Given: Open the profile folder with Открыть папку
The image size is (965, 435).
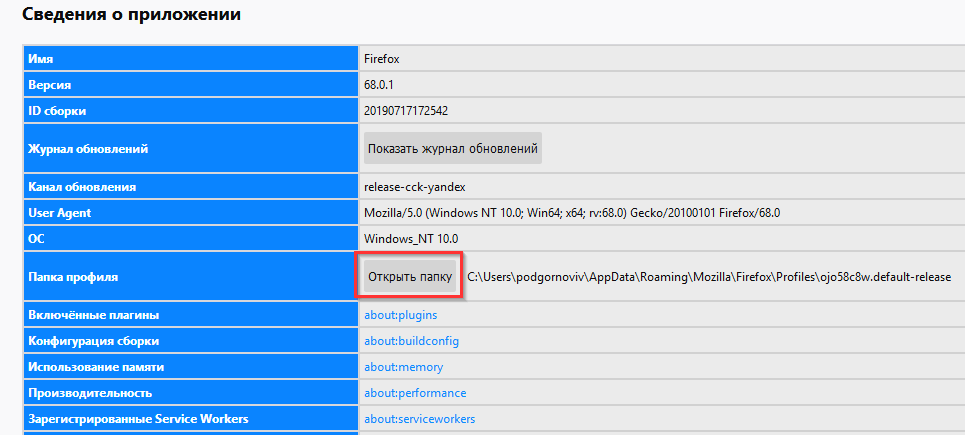Looking at the screenshot, I should point(410,276).
